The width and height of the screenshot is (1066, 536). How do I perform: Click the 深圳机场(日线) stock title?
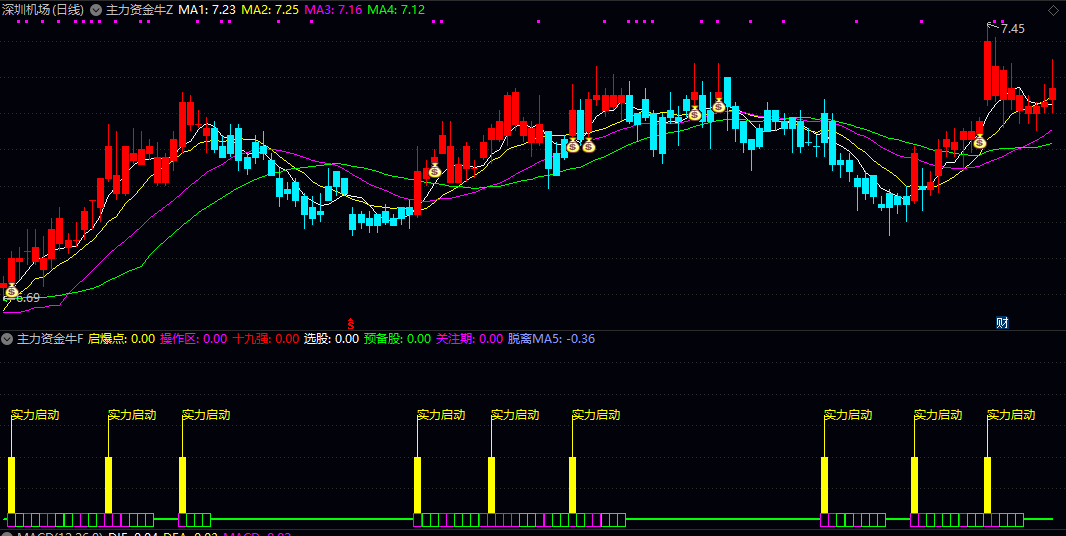pyautogui.click(x=43, y=9)
